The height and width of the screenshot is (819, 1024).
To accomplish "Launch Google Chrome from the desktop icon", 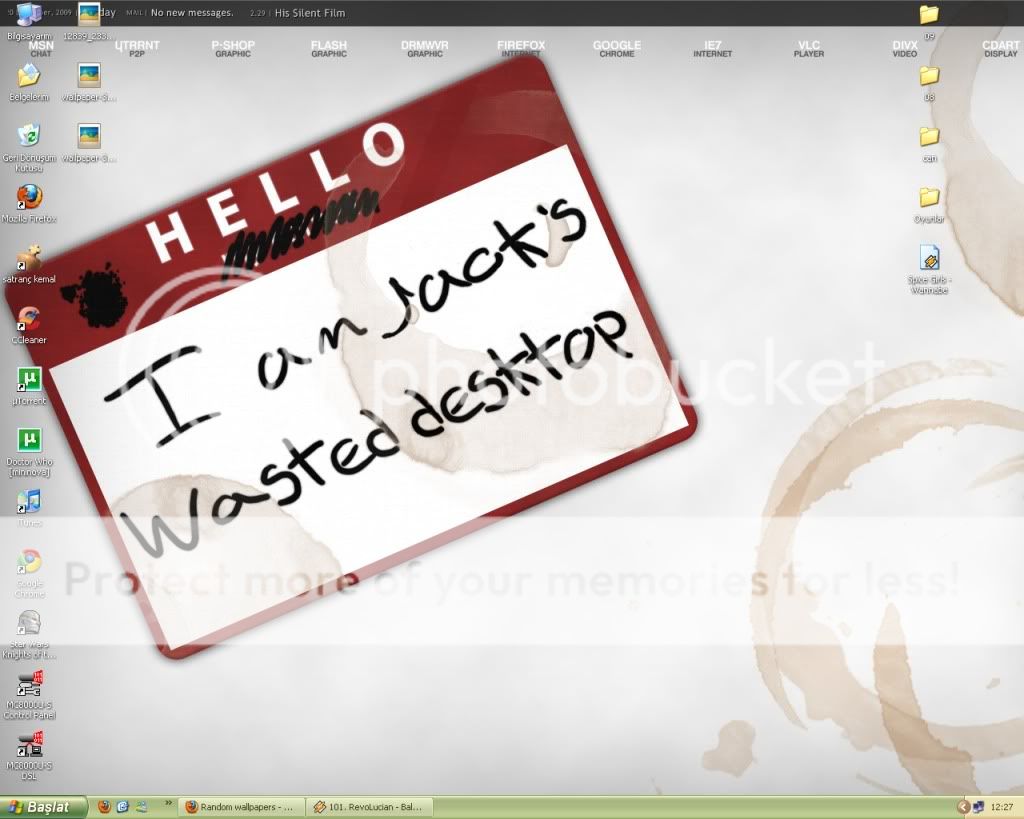I will 29,563.
